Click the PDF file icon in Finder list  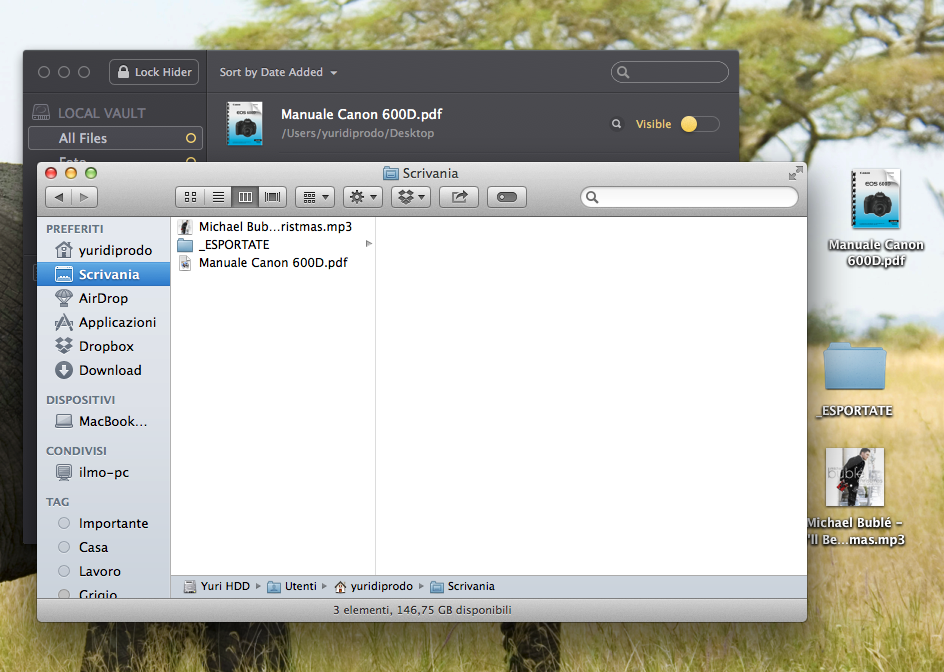[185, 263]
